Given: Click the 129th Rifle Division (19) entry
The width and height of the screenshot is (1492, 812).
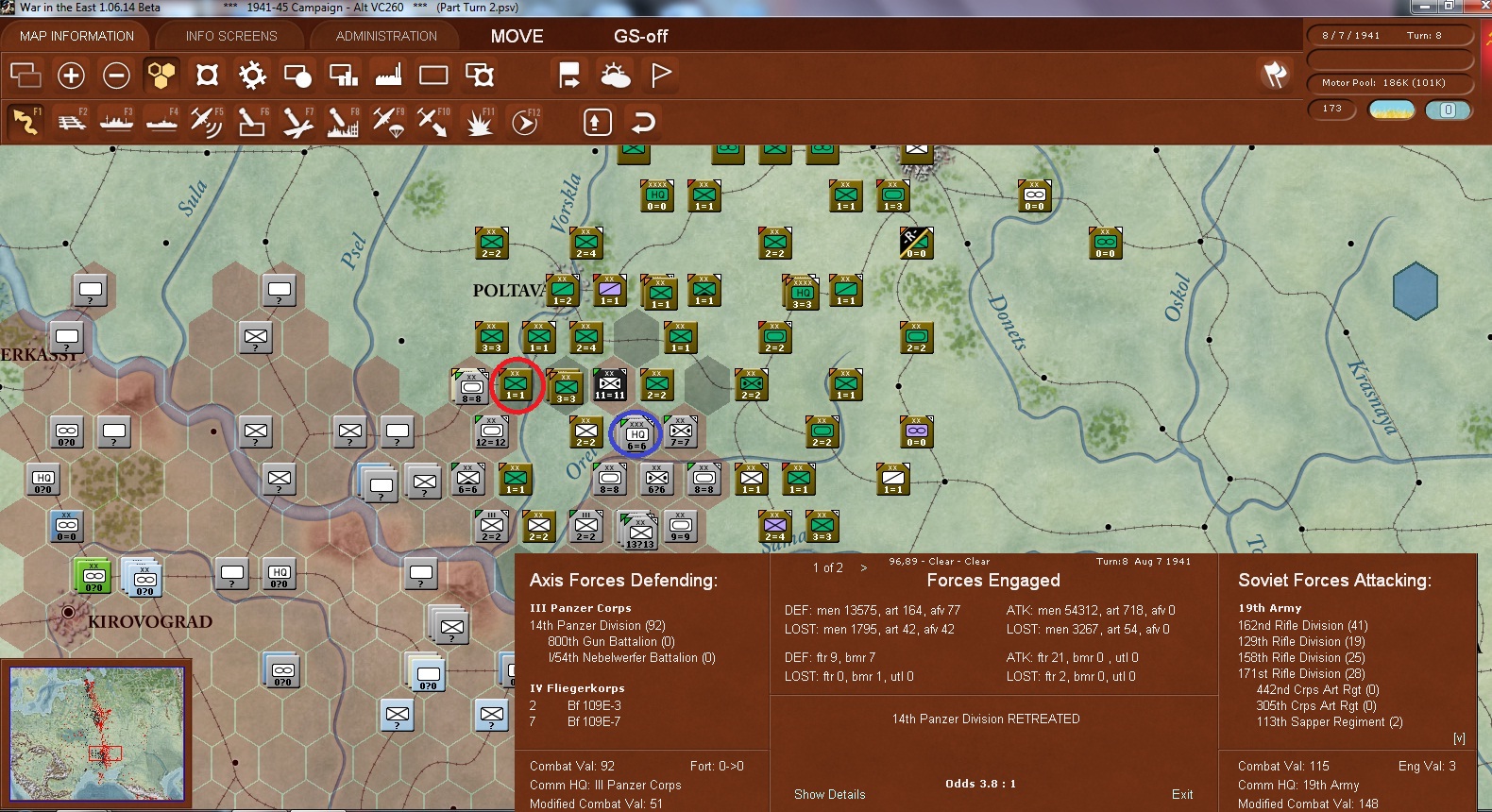Looking at the screenshot, I should (x=1301, y=641).
